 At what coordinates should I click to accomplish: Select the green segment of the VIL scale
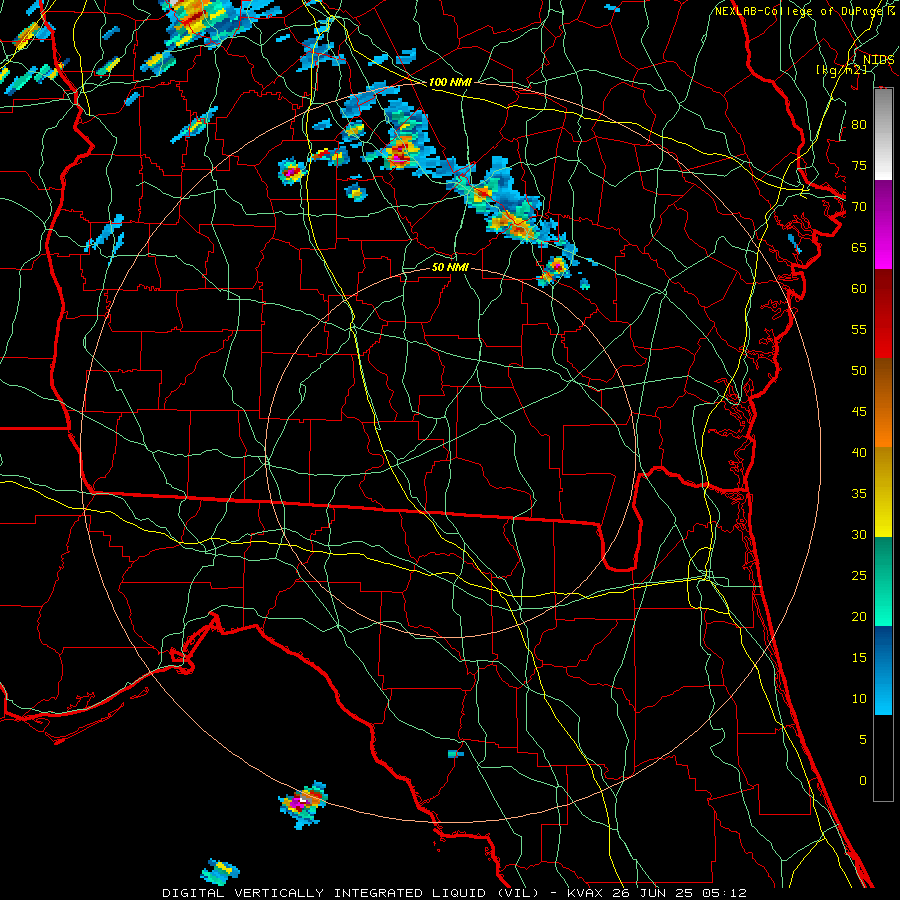(883, 581)
